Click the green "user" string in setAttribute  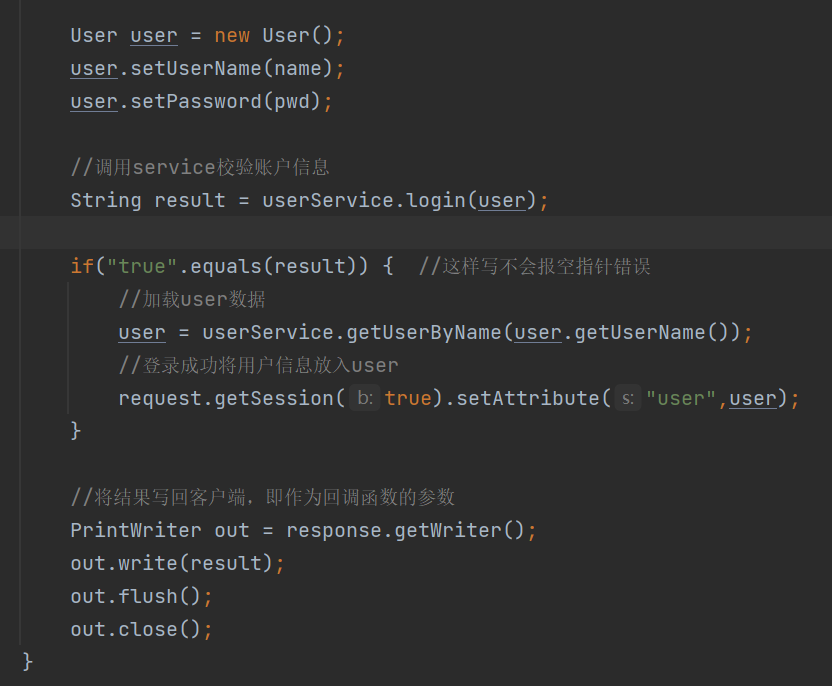[x=681, y=398]
